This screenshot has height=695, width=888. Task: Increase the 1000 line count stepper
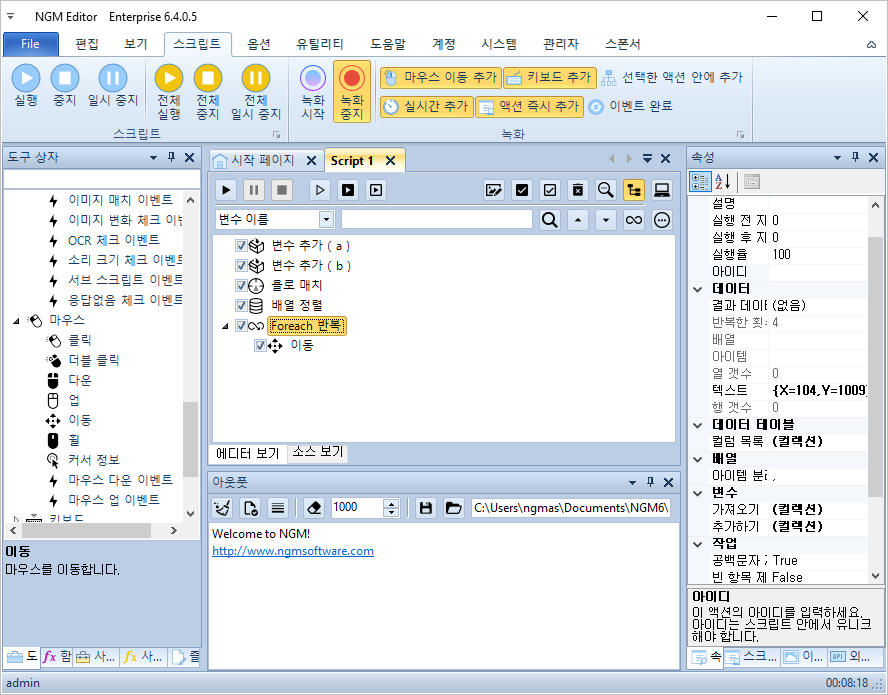(391, 503)
